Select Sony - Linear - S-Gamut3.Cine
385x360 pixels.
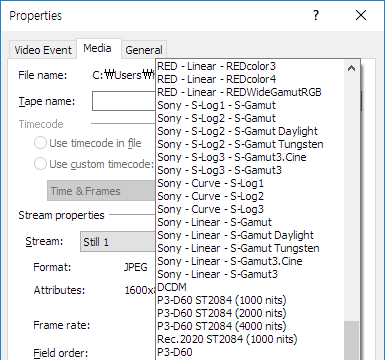(x=250, y=261)
